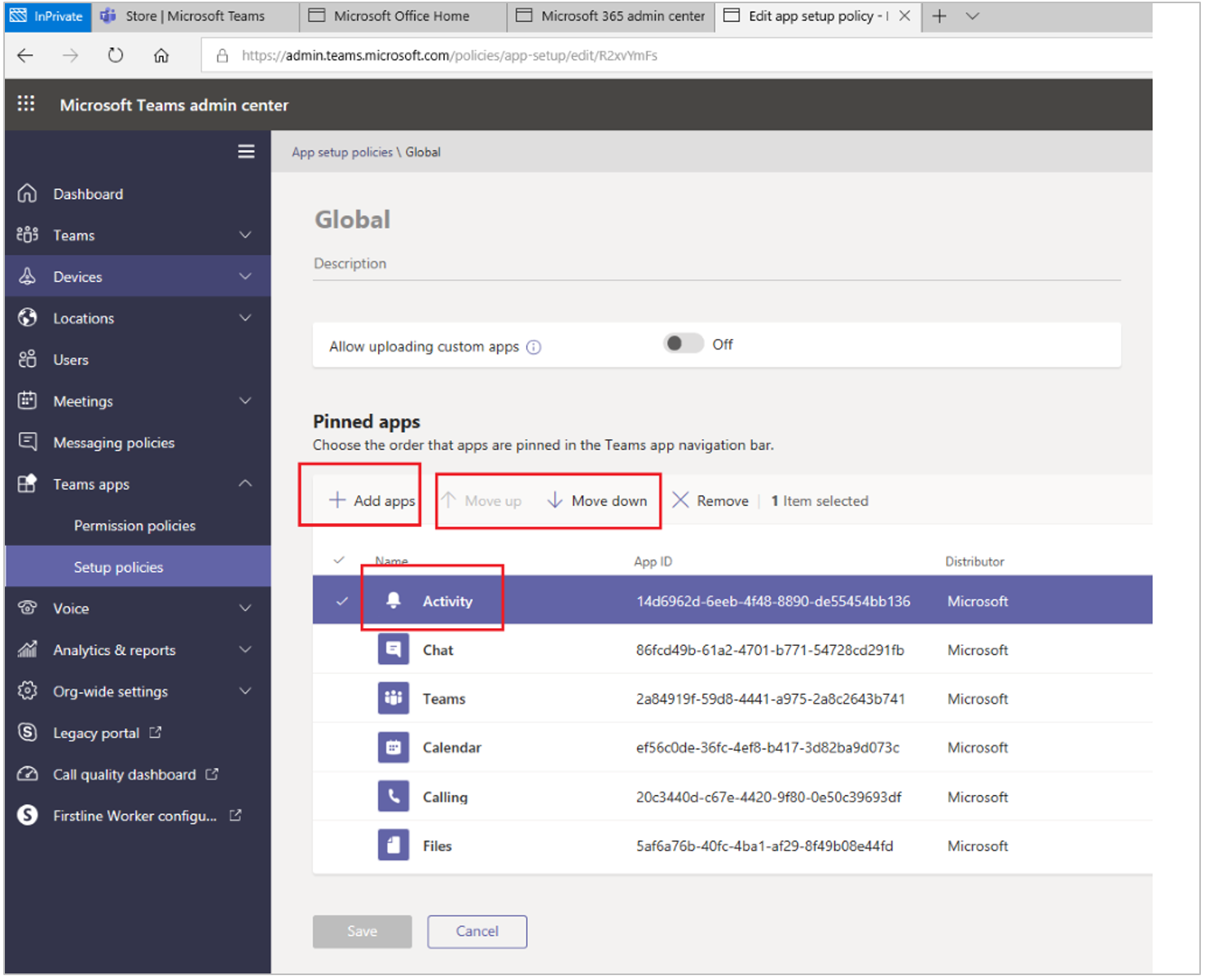Click the Firstline Worker configuration icon
The width and height of the screenshot is (1205, 980).
click(28, 815)
